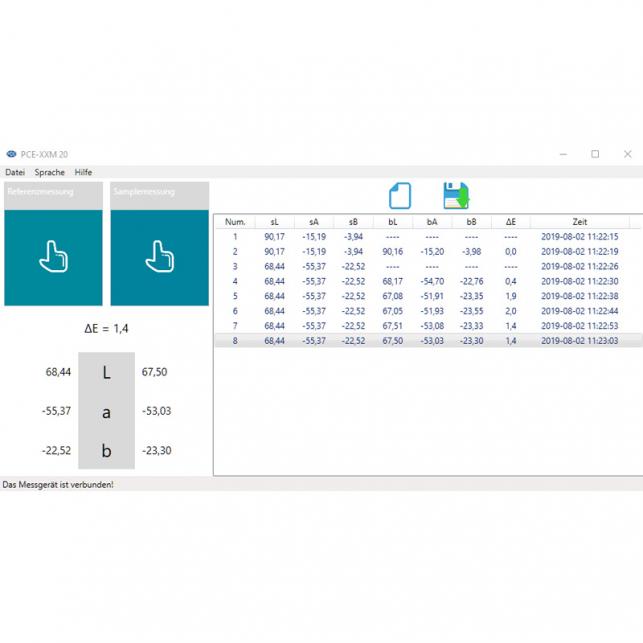Screen dimensions: 643x643
Task: Click the bL column header
Action: click(392, 222)
